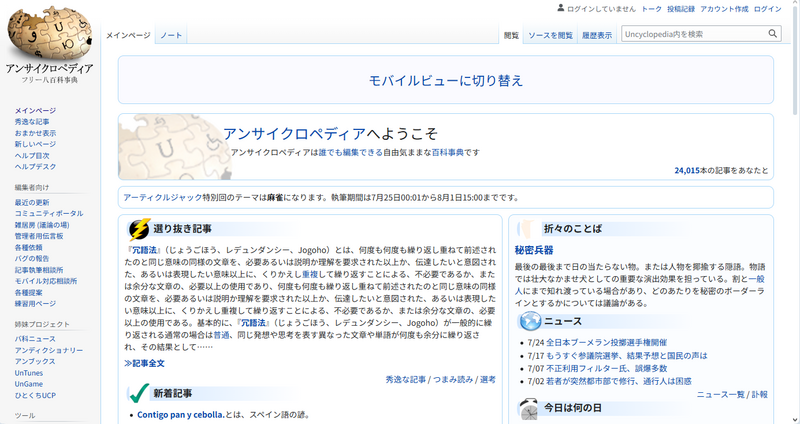Collapse the 編集者向け sidebar section
The height and width of the screenshot is (424, 800).
pyautogui.click(x=31, y=187)
